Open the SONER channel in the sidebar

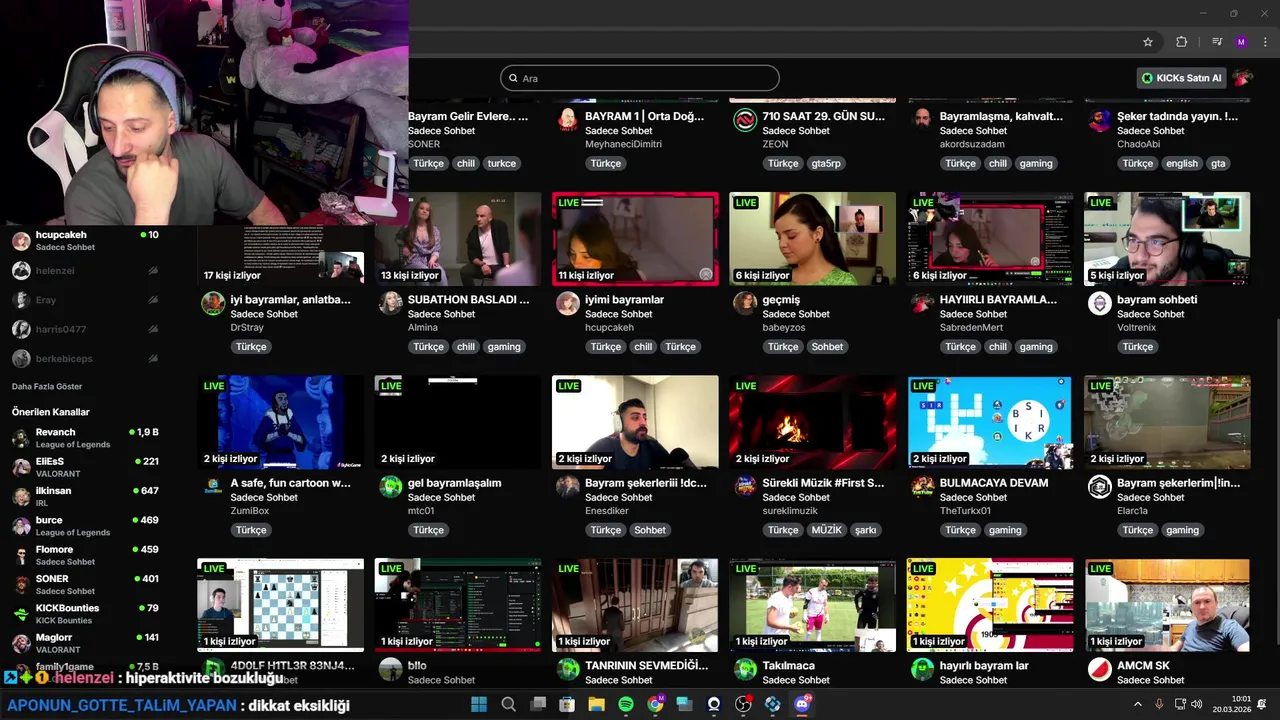[x=87, y=584]
